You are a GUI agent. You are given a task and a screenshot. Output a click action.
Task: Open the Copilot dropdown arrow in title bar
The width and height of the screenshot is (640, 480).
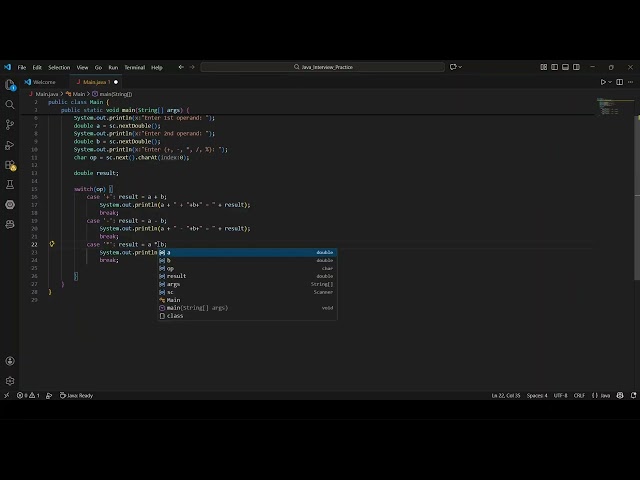tap(461, 67)
